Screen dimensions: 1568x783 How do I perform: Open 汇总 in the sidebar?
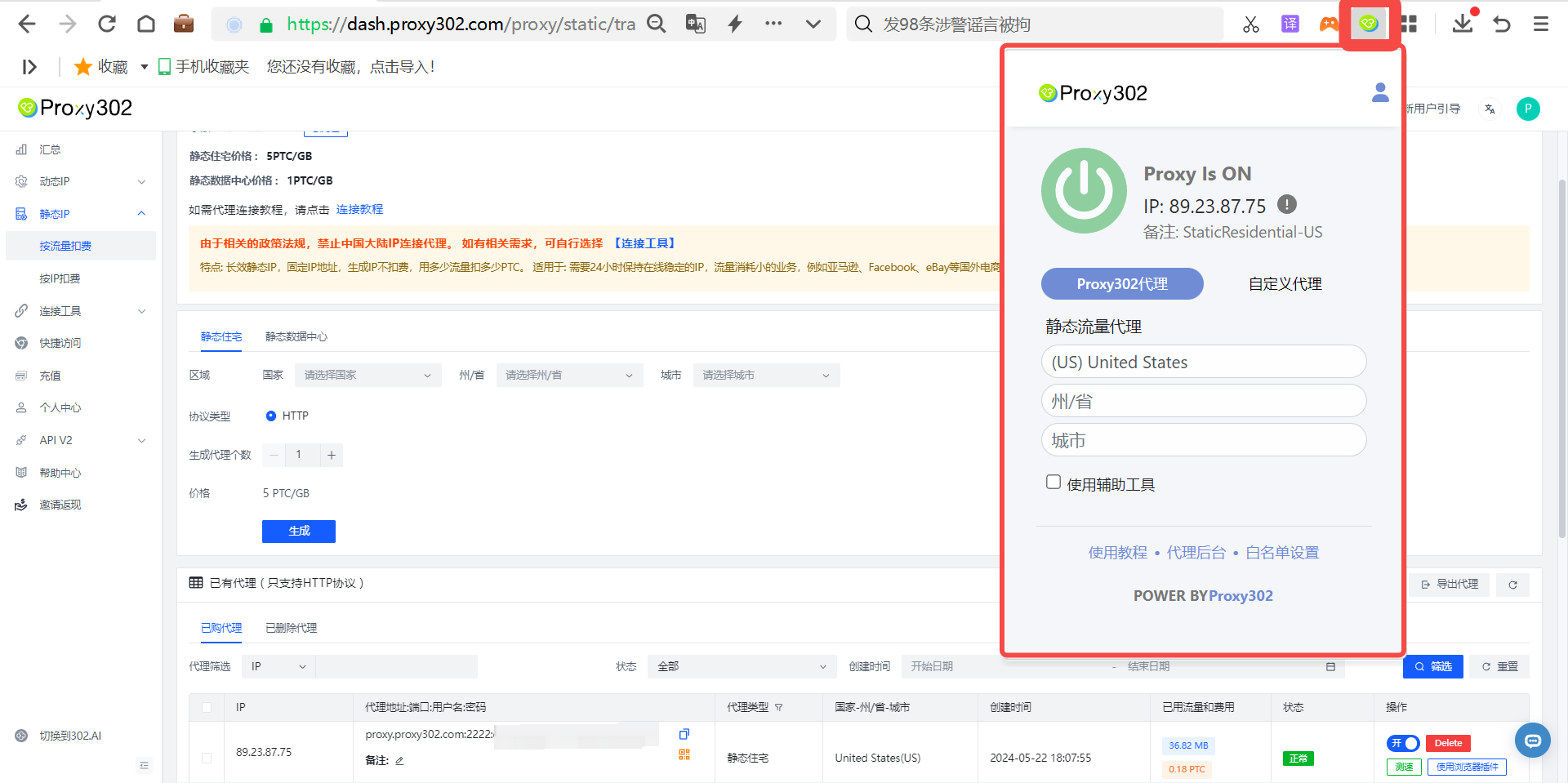[50, 149]
